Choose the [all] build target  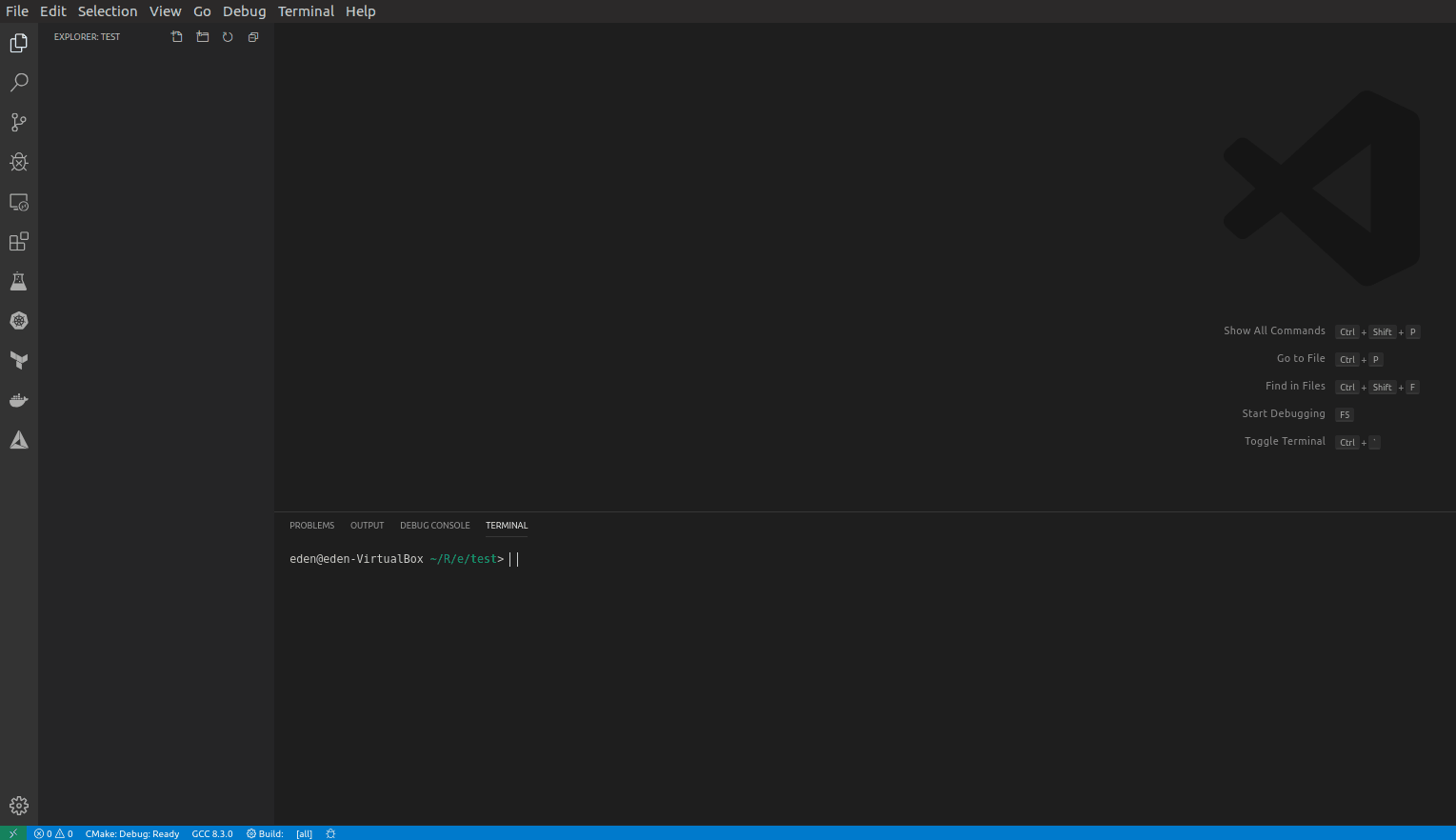point(304,833)
